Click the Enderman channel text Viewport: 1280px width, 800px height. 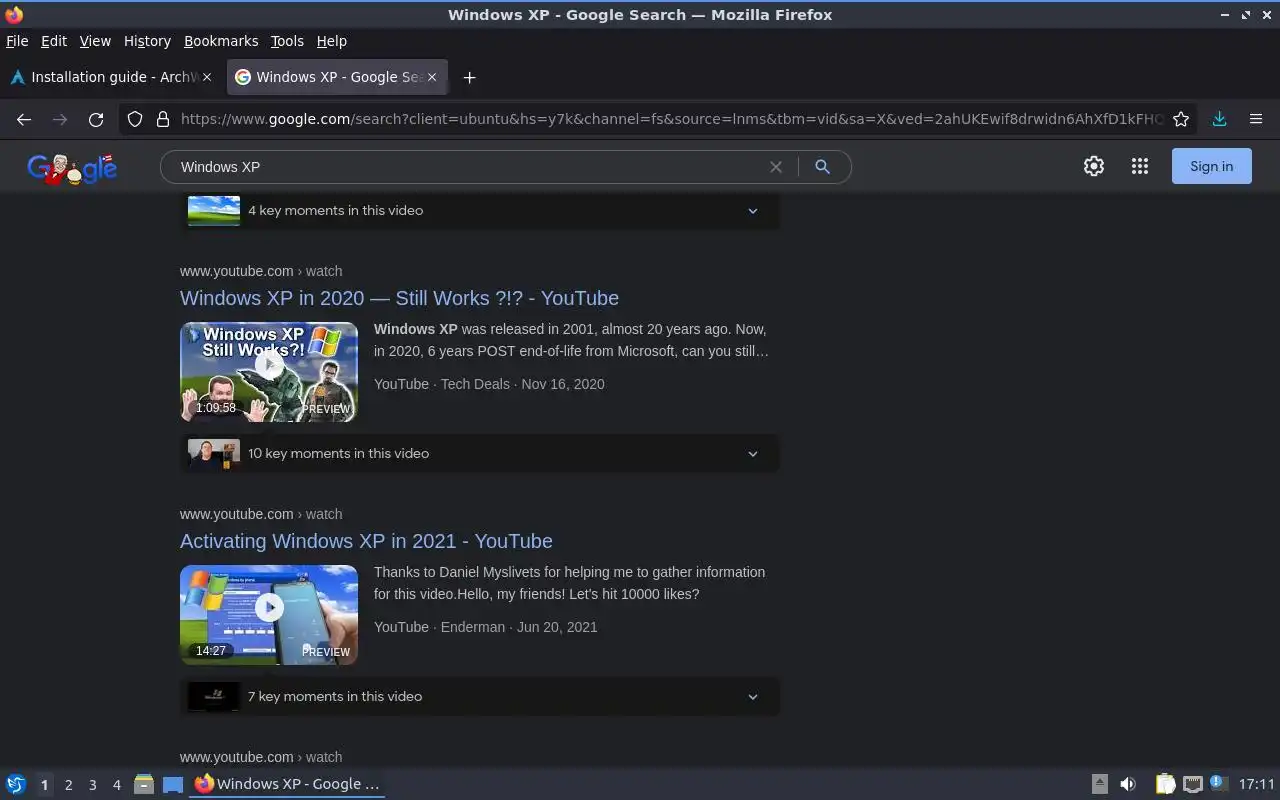(x=473, y=627)
